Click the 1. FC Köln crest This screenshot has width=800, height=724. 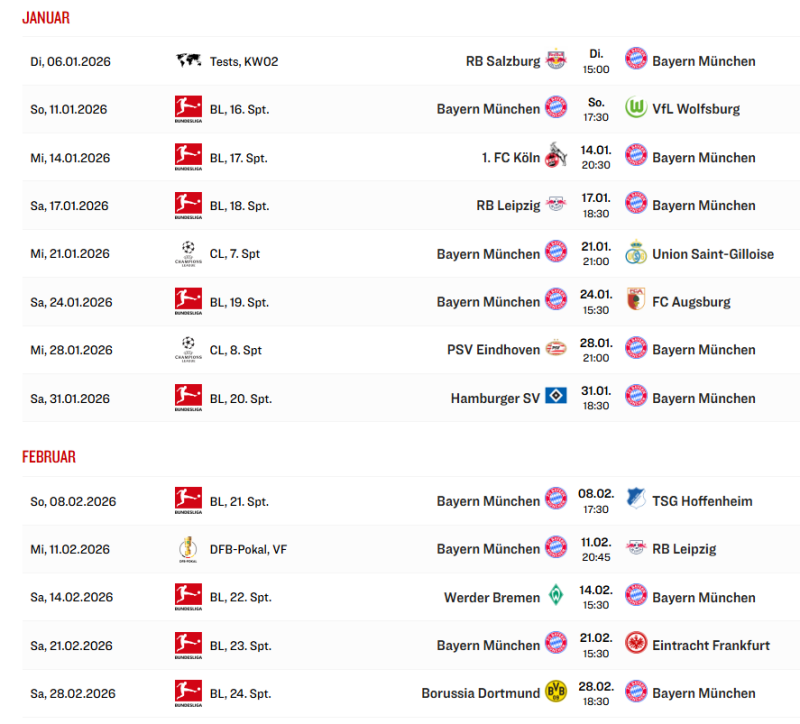(556, 157)
